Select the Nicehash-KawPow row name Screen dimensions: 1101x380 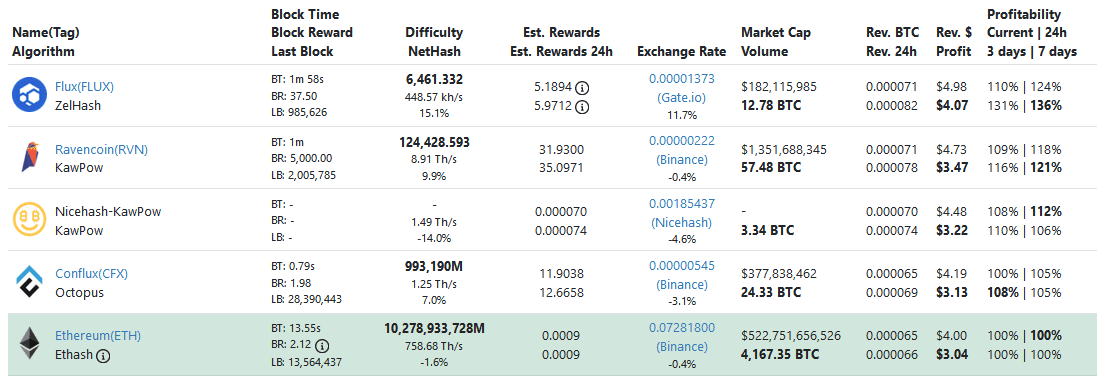pyautogui.click(x=108, y=211)
